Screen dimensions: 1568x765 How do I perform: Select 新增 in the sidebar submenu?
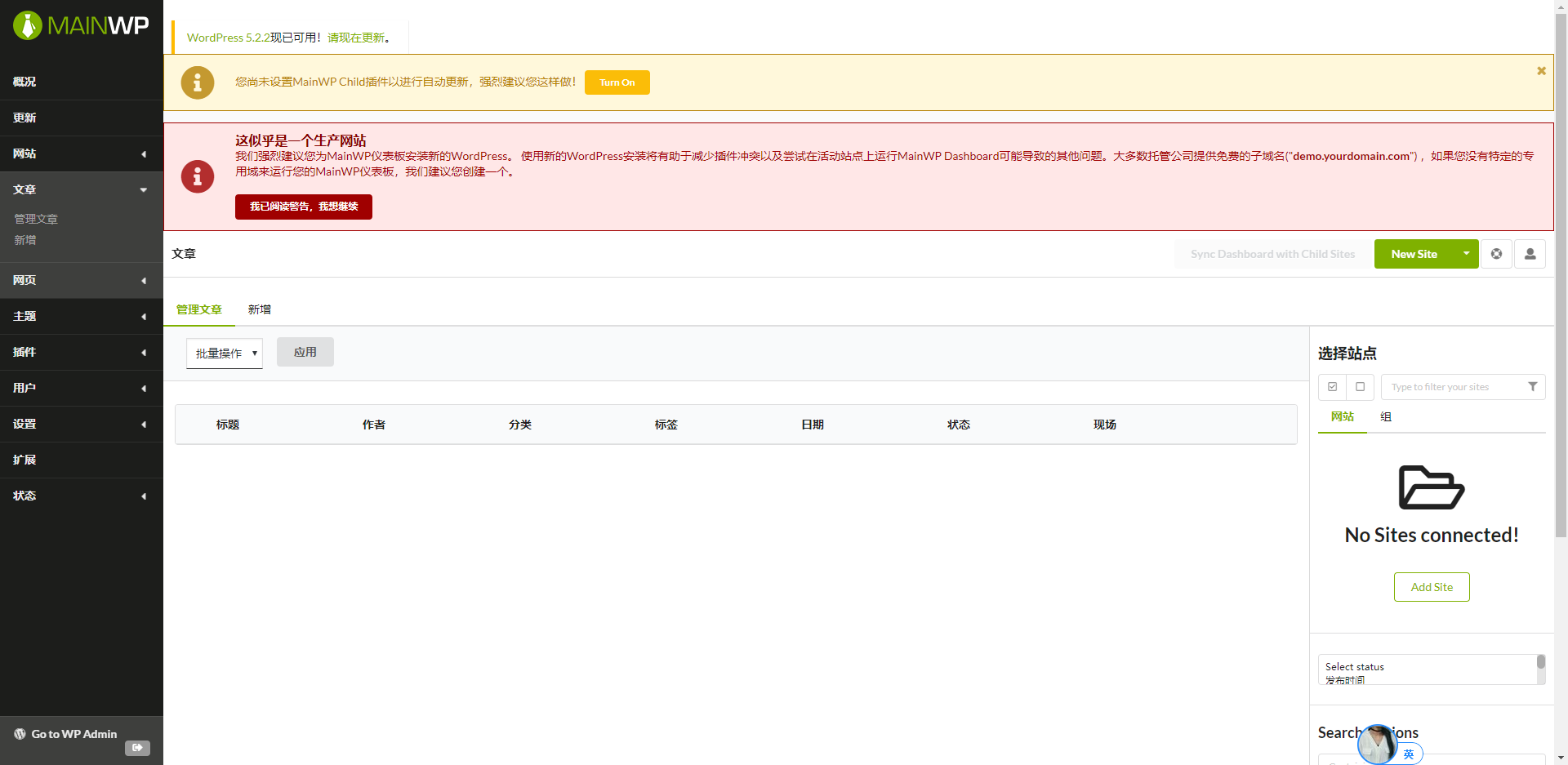(25, 240)
